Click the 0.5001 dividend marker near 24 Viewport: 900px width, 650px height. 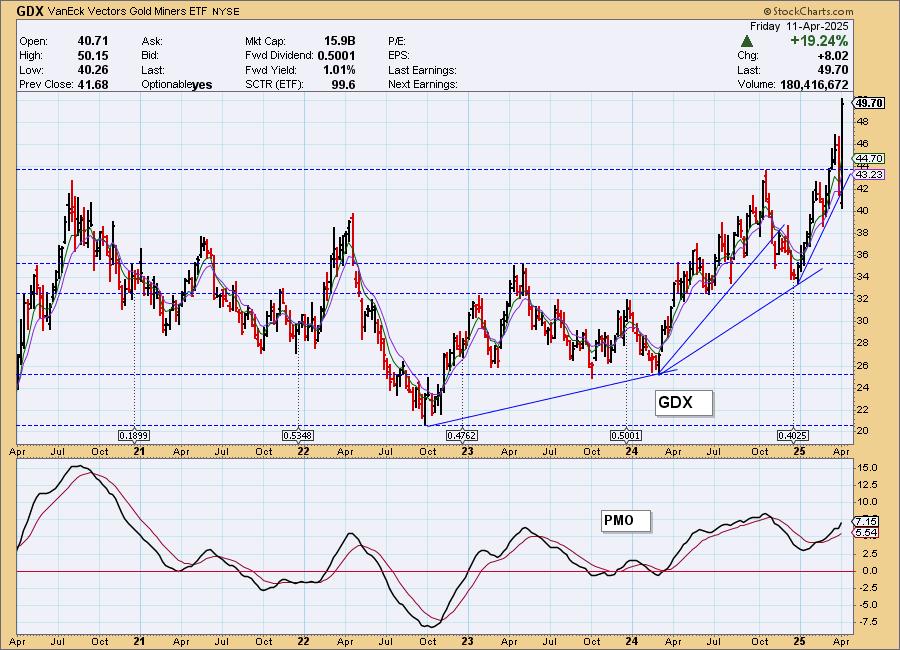point(626,436)
